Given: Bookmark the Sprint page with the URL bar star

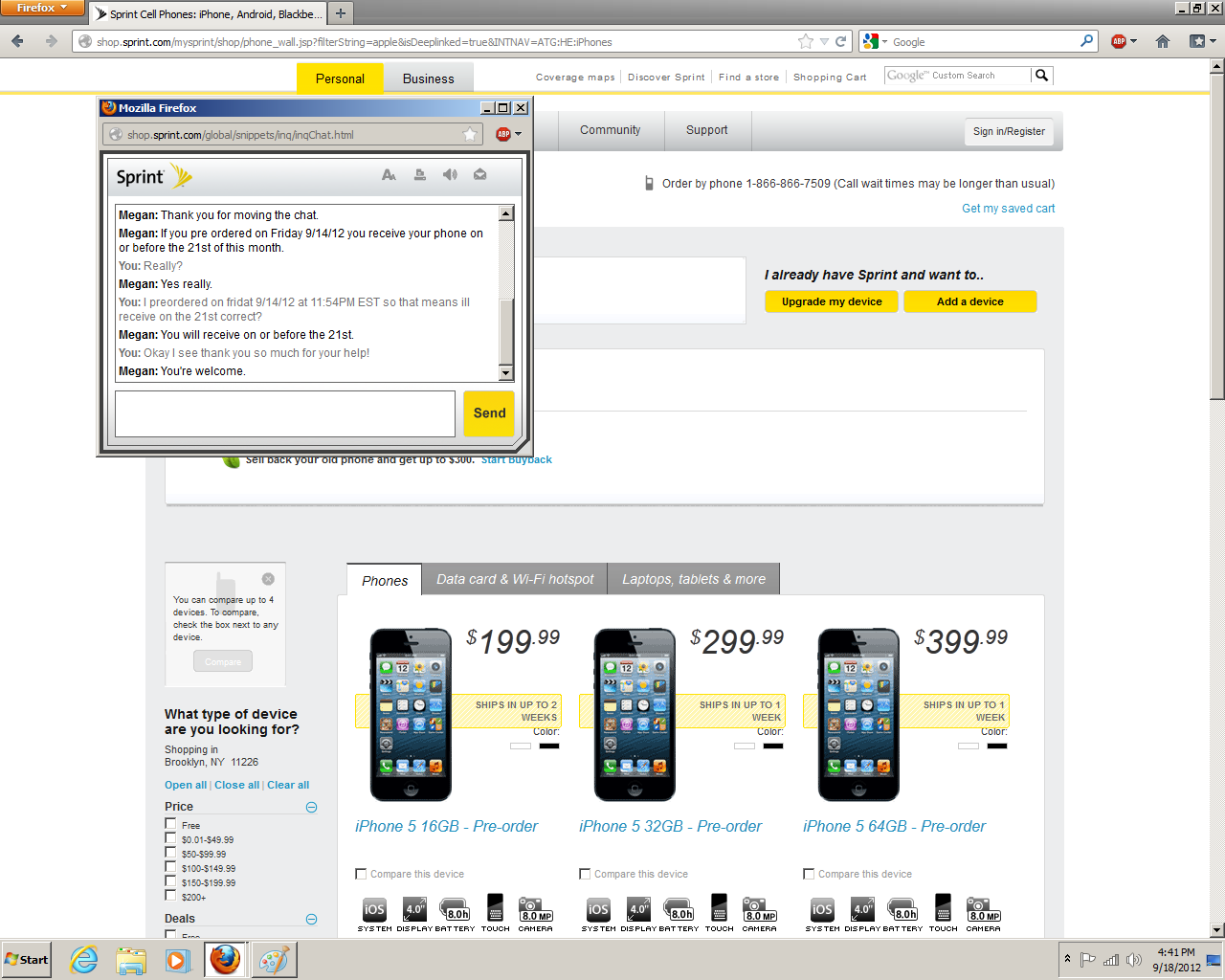Looking at the screenshot, I should (x=806, y=41).
